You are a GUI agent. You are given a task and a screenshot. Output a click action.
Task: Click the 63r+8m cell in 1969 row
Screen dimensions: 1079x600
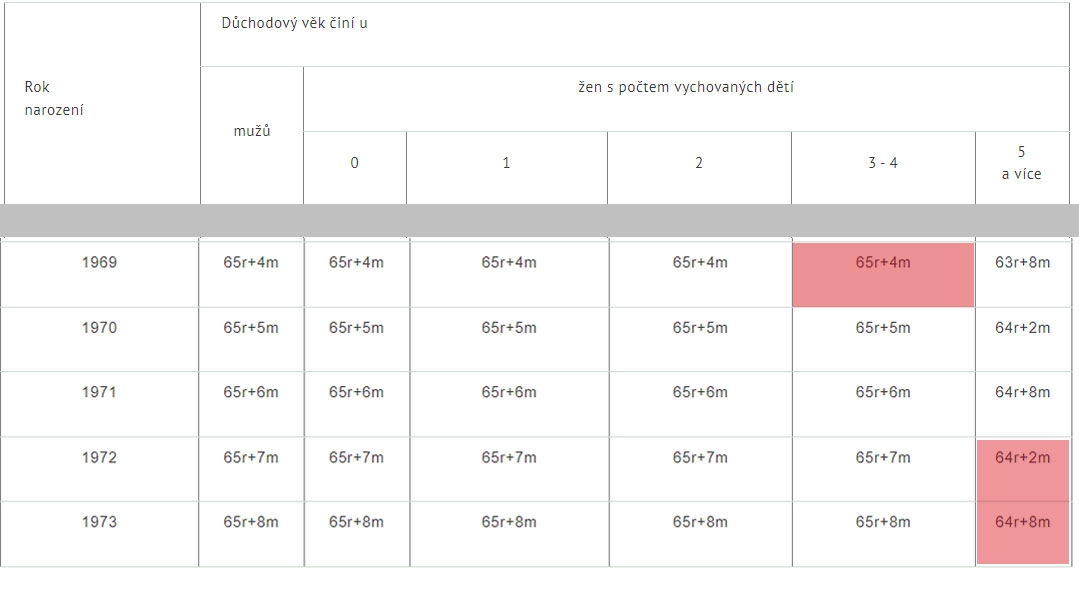pos(1023,273)
